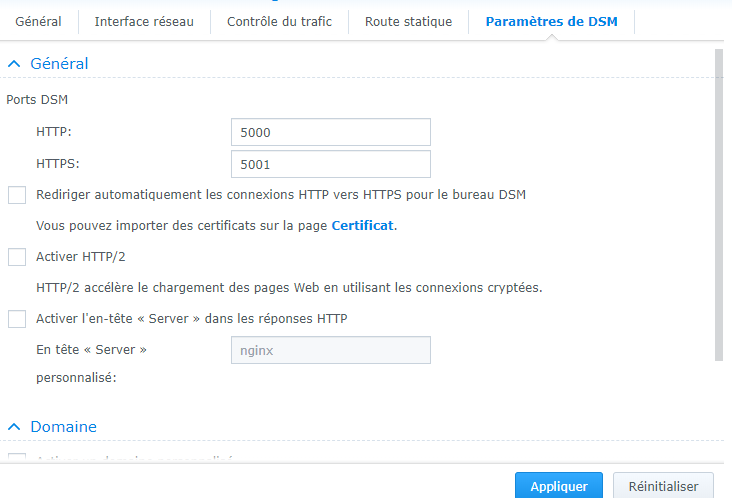Focus the HTTP port field with 5000
Image resolution: width=732 pixels, height=498 pixels.
click(x=331, y=132)
